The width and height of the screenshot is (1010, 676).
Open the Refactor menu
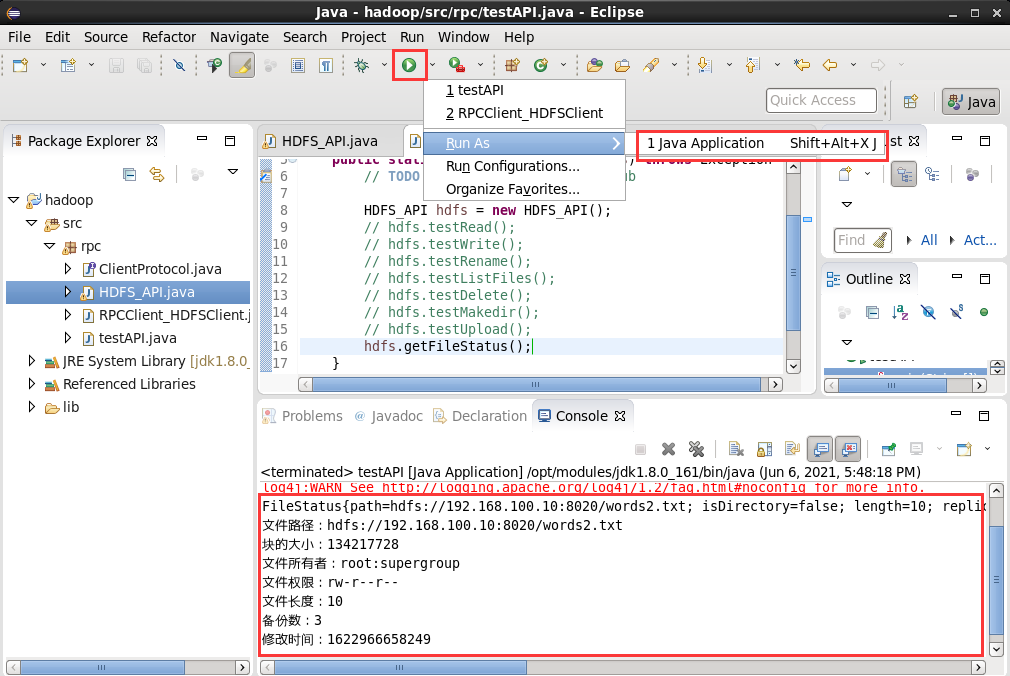coord(169,37)
